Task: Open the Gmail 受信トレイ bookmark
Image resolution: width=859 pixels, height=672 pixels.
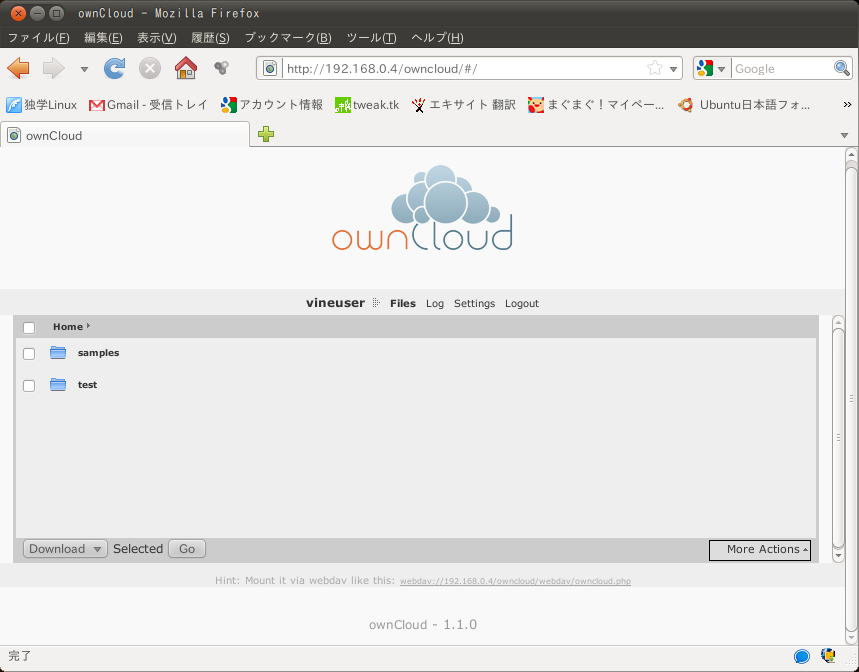Action: (x=148, y=105)
